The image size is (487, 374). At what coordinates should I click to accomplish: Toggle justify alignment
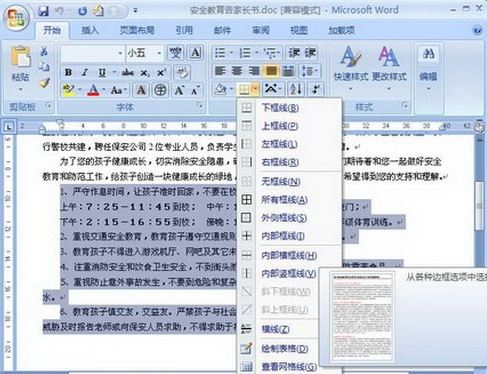tap(271, 71)
